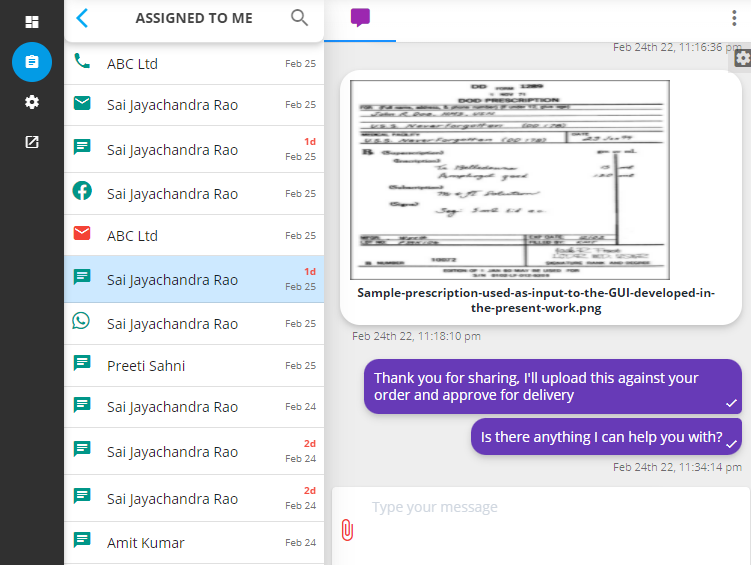Open the three-dot more options menu
The width and height of the screenshot is (751, 565).
click(x=734, y=18)
